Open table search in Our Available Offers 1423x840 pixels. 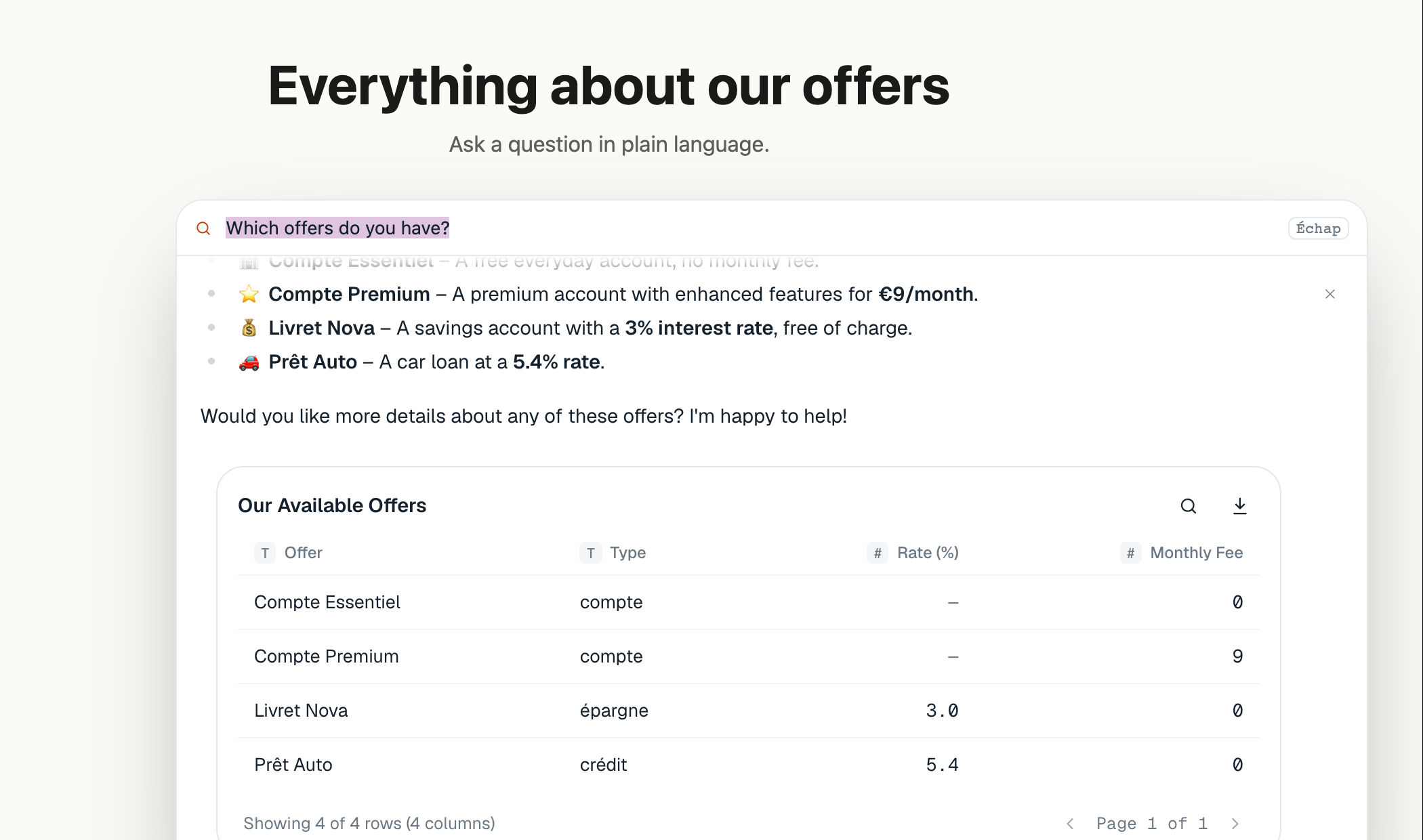click(x=1188, y=506)
